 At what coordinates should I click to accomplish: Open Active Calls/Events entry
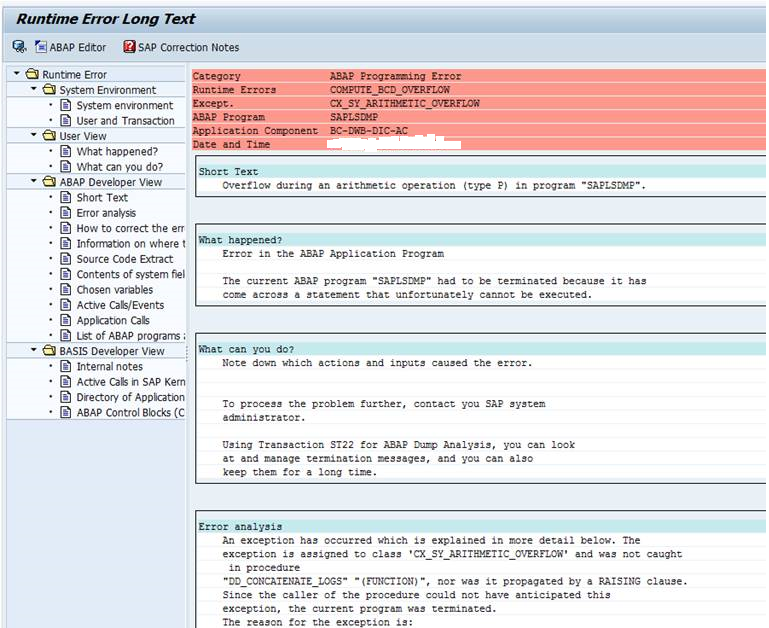pos(120,305)
